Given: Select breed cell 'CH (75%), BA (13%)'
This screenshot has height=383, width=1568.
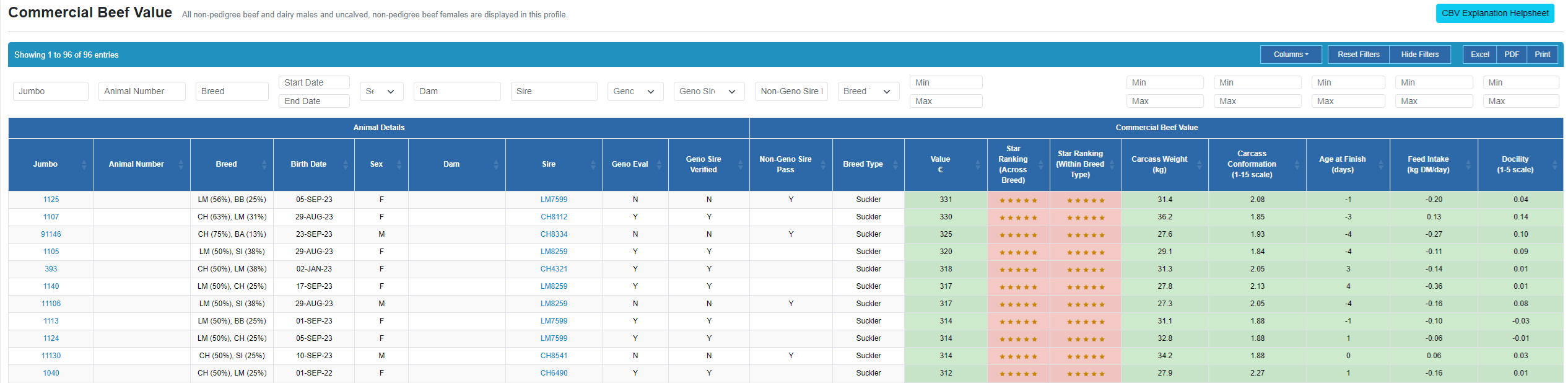Looking at the screenshot, I should (232, 234).
